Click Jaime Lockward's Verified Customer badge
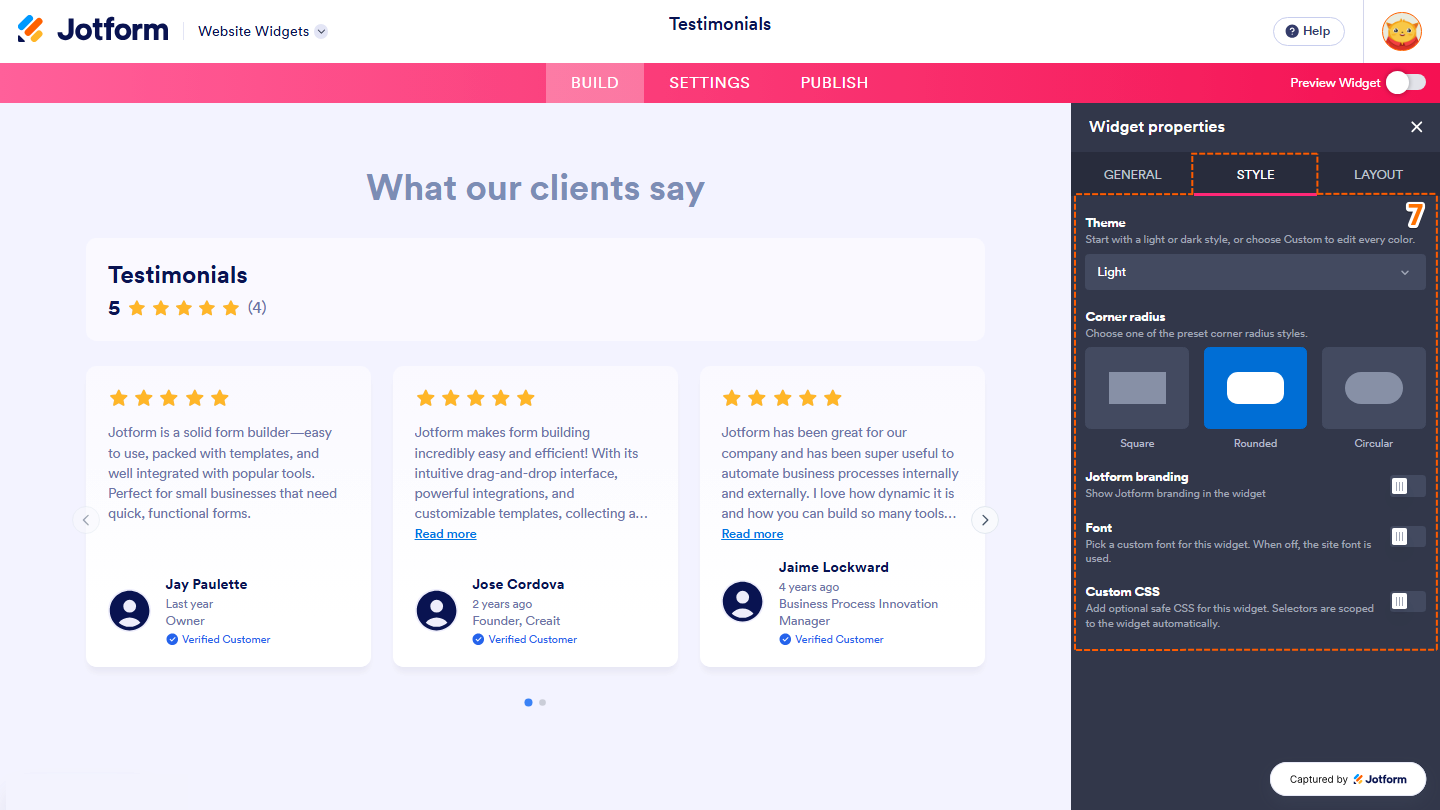This screenshot has height=810, width=1440. pyautogui.click(x=832, y=639)
